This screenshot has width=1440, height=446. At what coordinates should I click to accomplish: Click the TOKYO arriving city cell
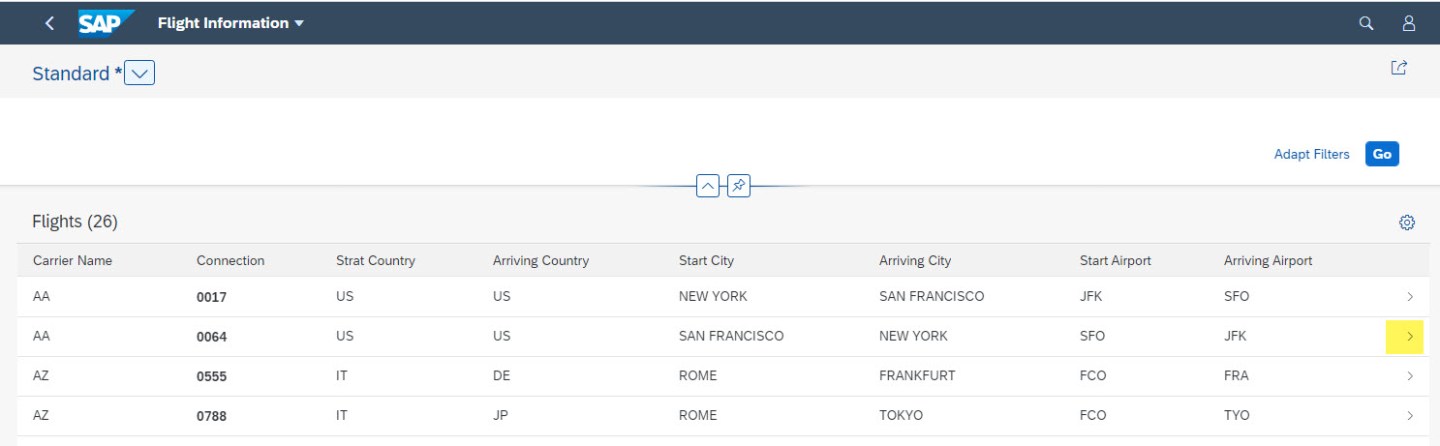[x=902, y=415]
